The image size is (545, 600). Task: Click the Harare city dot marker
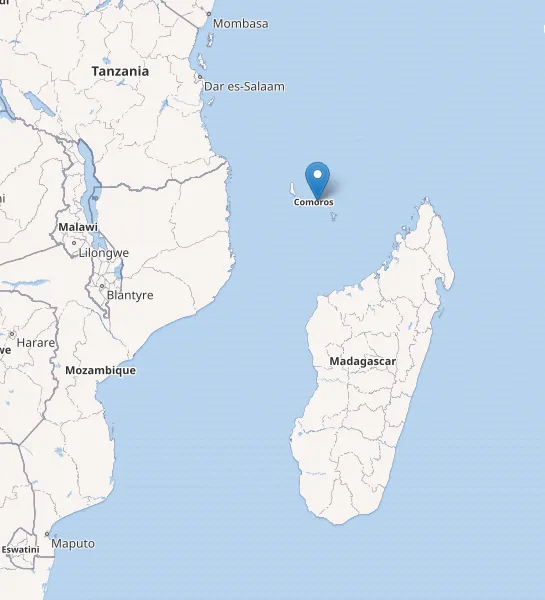[x=12, y=334]
